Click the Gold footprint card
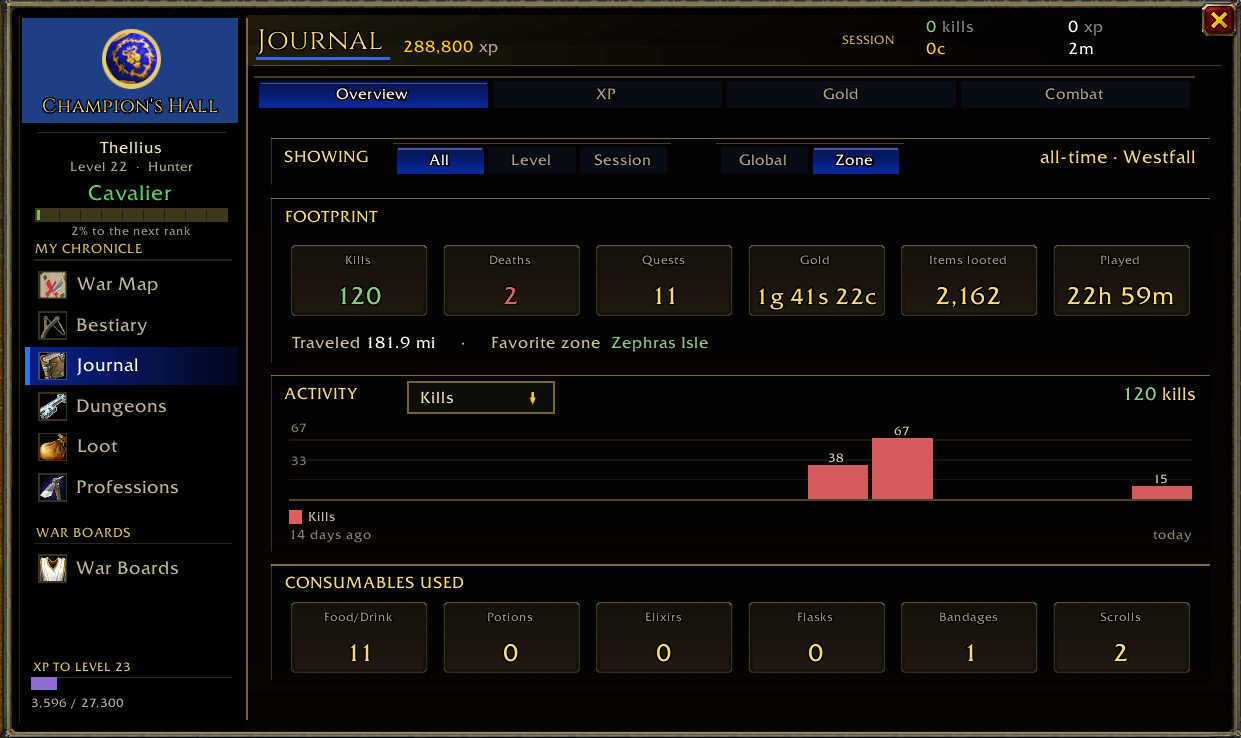Image resolution: width=1241 pixels, height=738 pixels. coord(816,281)
